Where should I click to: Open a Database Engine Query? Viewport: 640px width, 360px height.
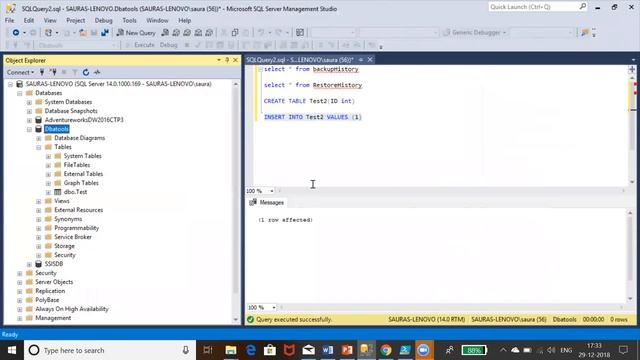[165, 33]
